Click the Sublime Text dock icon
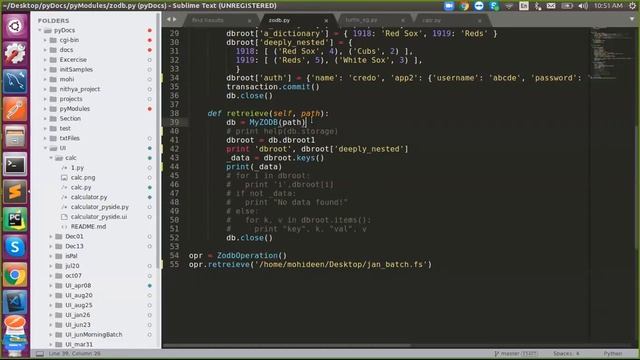This screenshot has height=360, width=640. (x=15, y=192)
